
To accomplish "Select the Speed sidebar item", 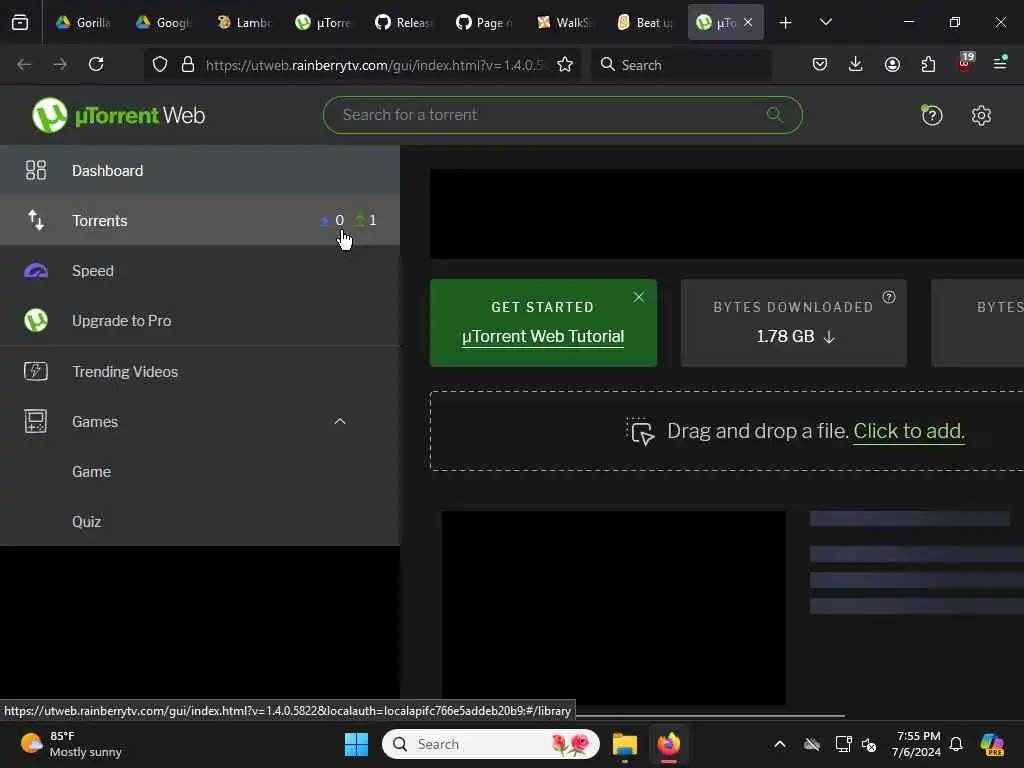I will 200,271.
